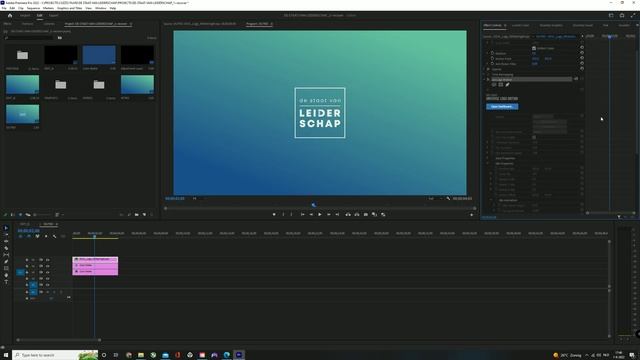Screen dimensions: 640x360
Task: Select the Slip tool
Action: (x=6, y=255)
